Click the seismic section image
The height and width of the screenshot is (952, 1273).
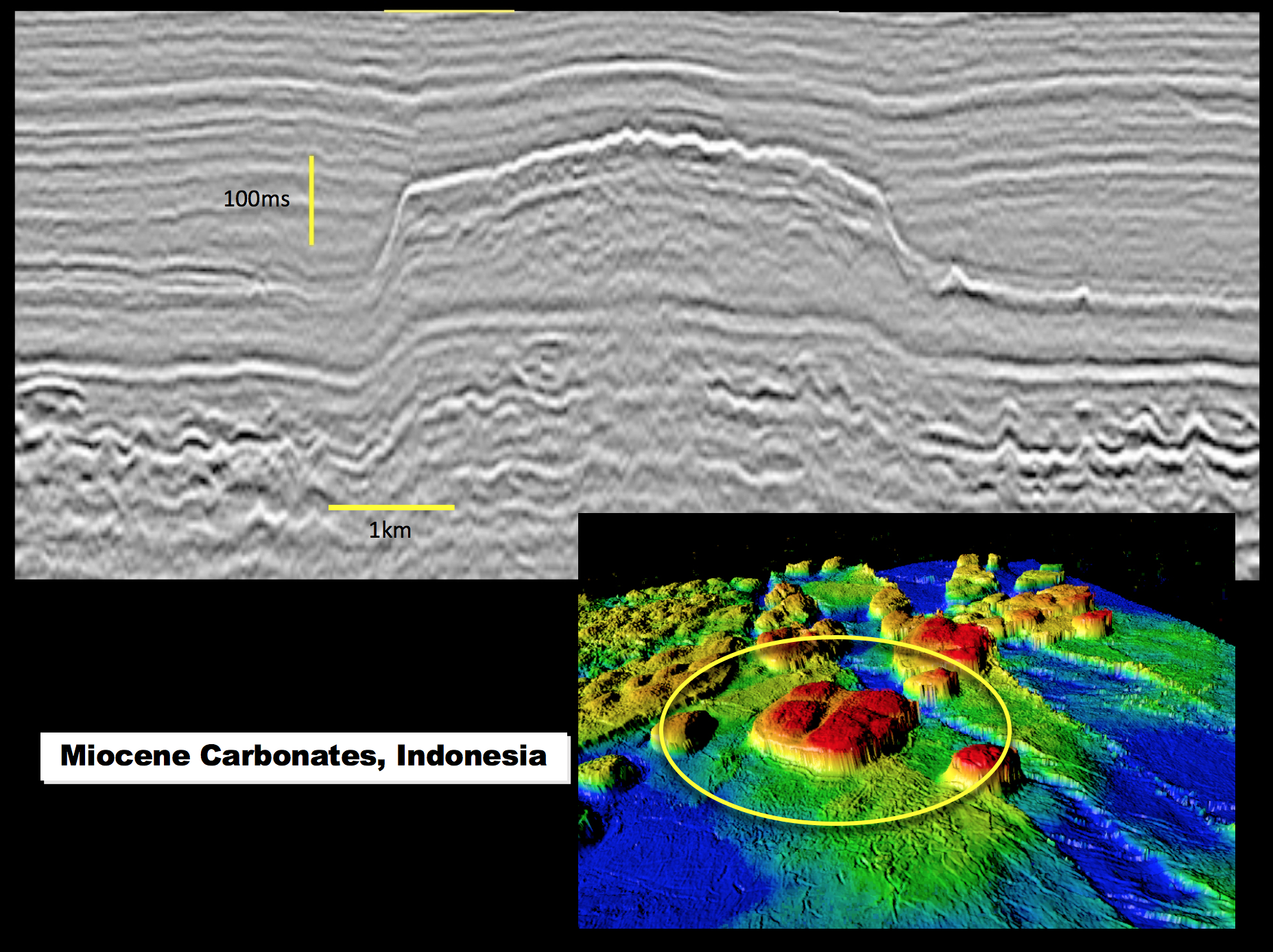637,296
